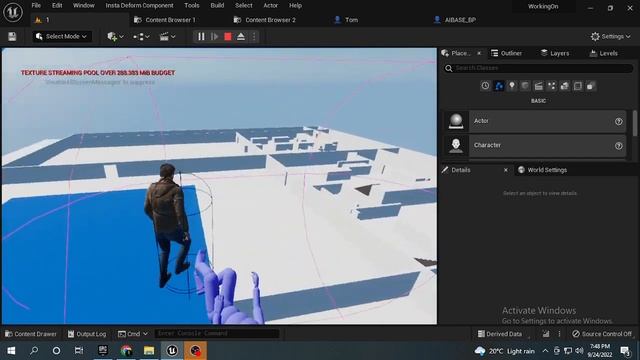Click the console command input field
640x360 pixels.
pyautogui.click(x=217, y=334)
